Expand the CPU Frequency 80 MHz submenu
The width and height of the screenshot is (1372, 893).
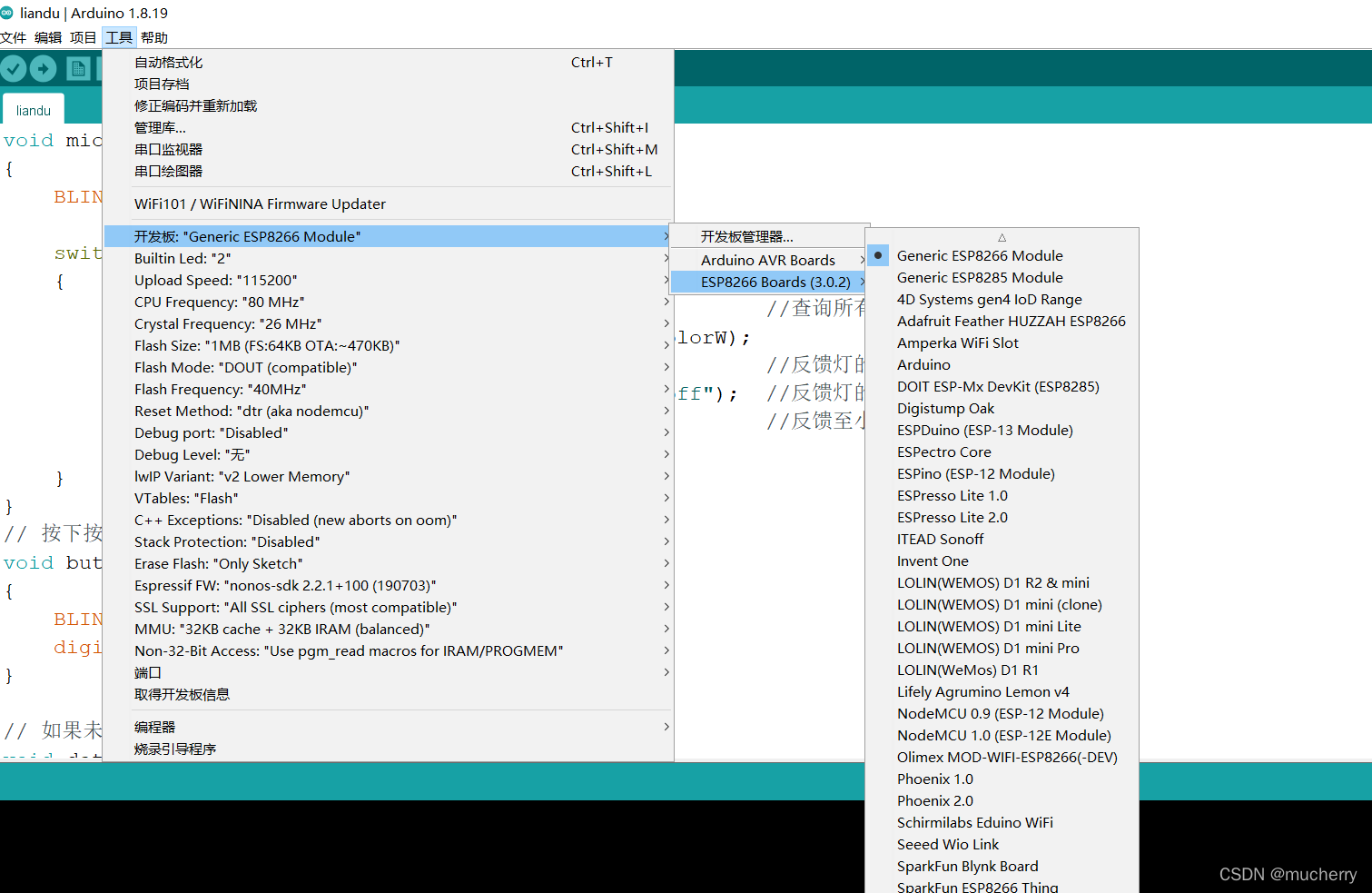tap(389, 302)
